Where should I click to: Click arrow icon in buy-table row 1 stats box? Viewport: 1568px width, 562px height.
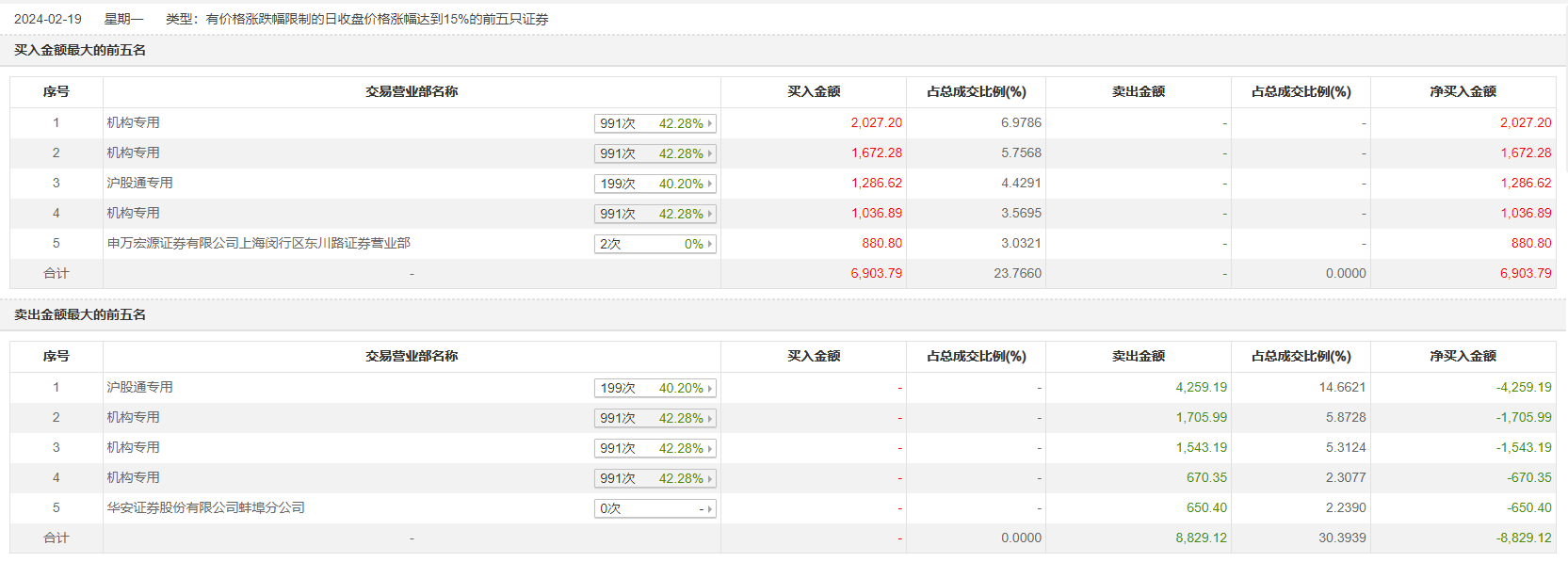tap(710, 123)
